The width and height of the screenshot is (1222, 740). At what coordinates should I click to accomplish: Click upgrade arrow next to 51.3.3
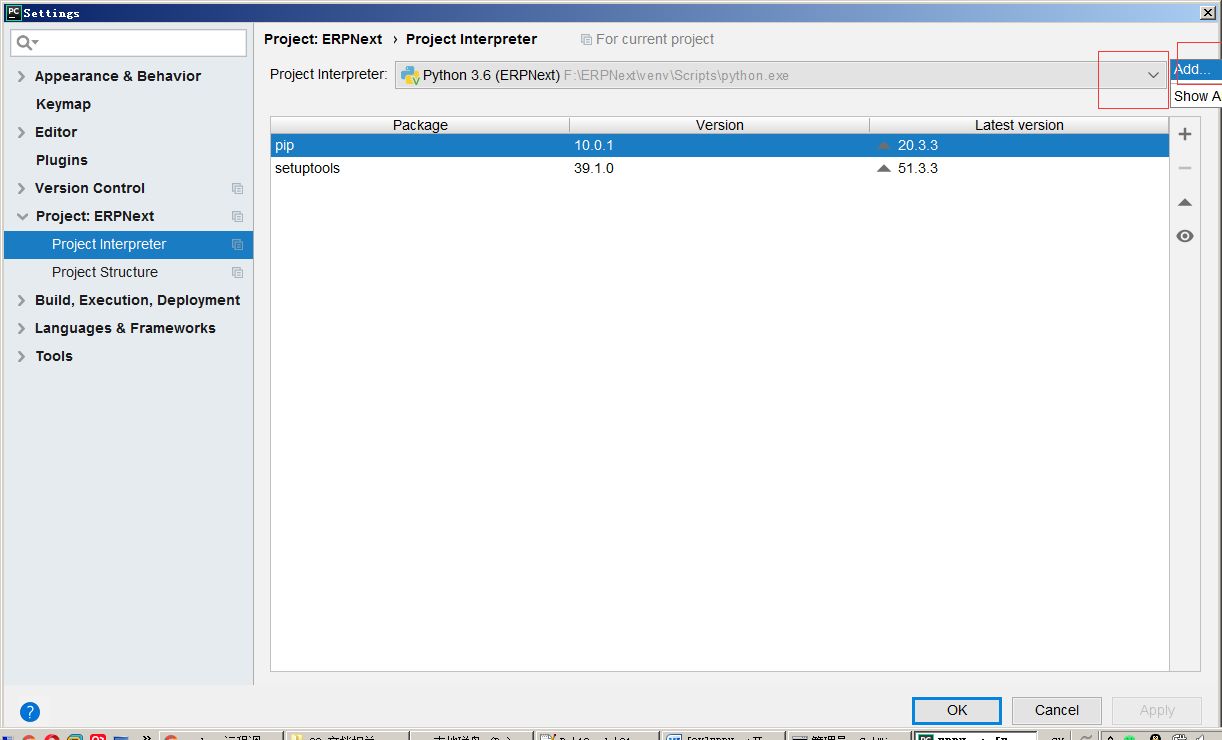(884, 168)
